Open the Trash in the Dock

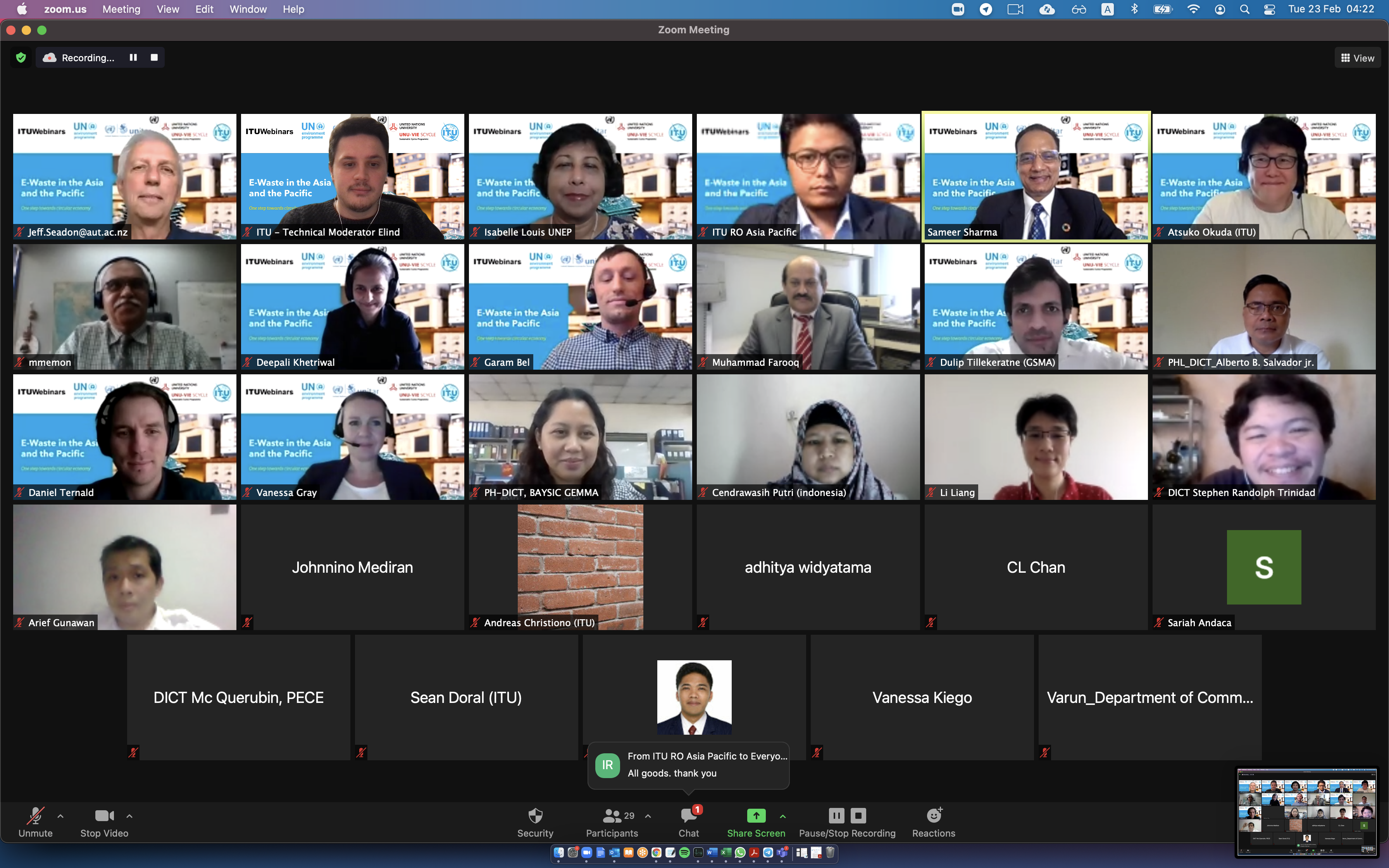tap(830, 852)
